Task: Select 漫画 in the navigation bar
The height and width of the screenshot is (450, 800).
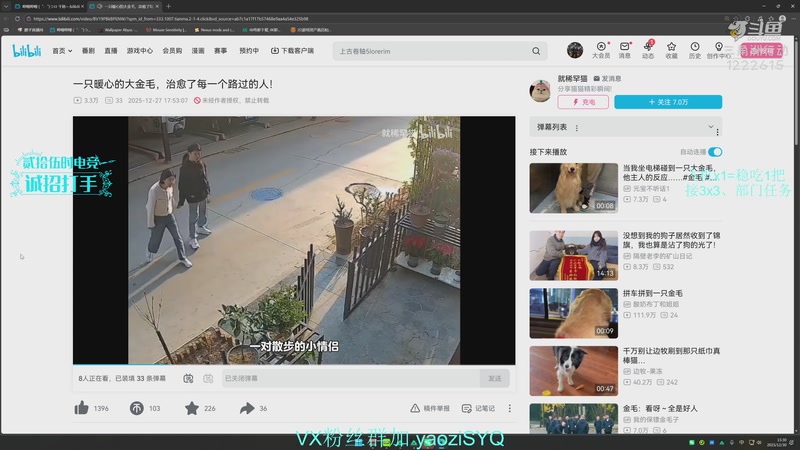Action: 198,51
